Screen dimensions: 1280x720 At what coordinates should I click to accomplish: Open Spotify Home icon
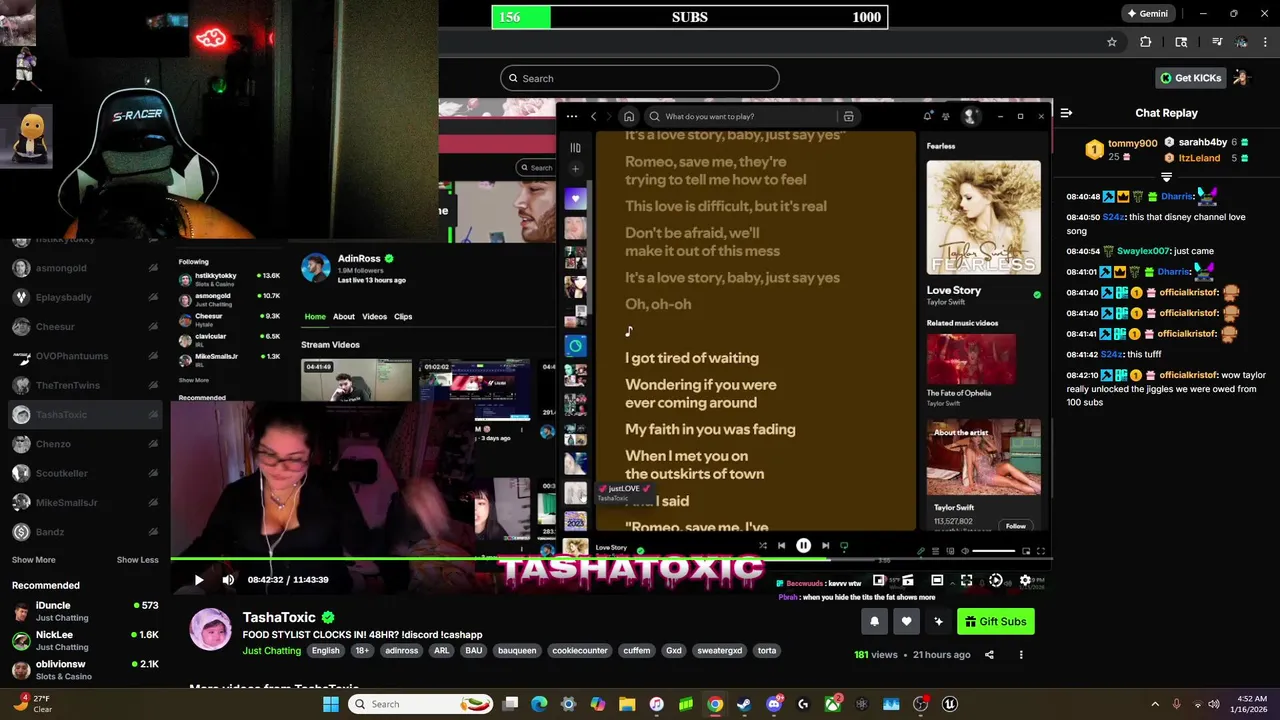click(x=628, y=116)
